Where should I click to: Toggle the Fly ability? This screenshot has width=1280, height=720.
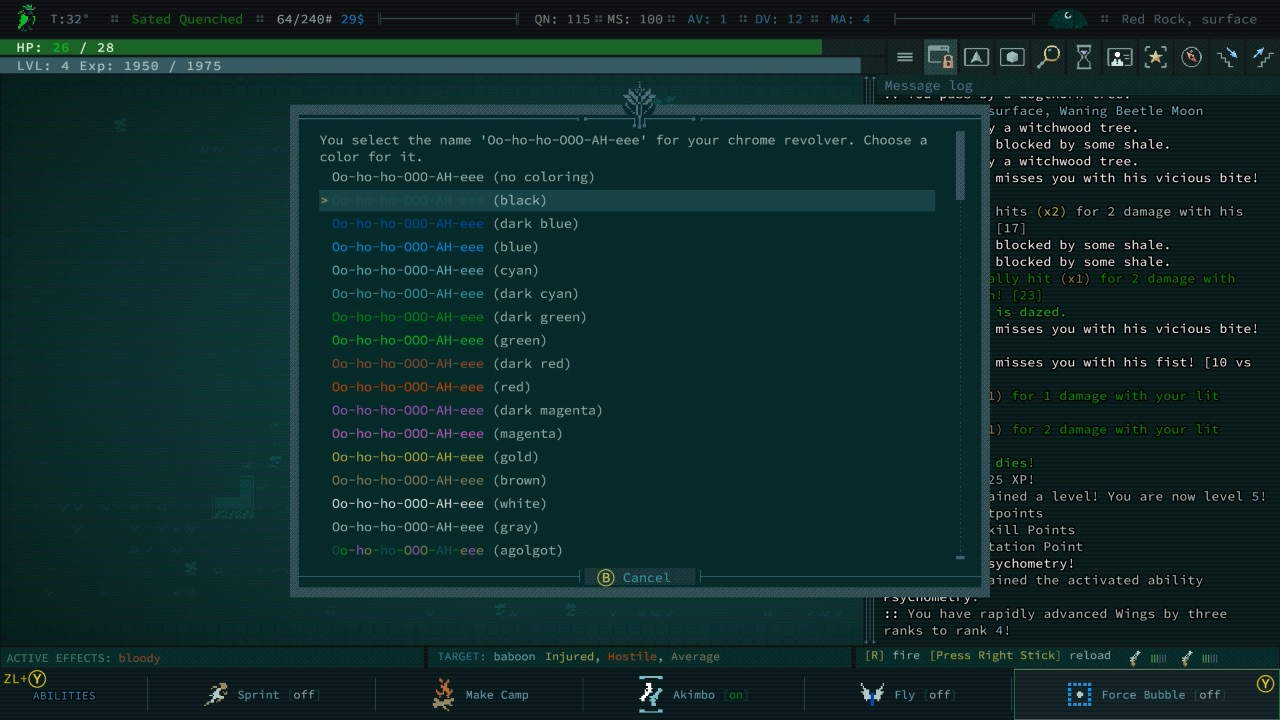coord(903,694)
